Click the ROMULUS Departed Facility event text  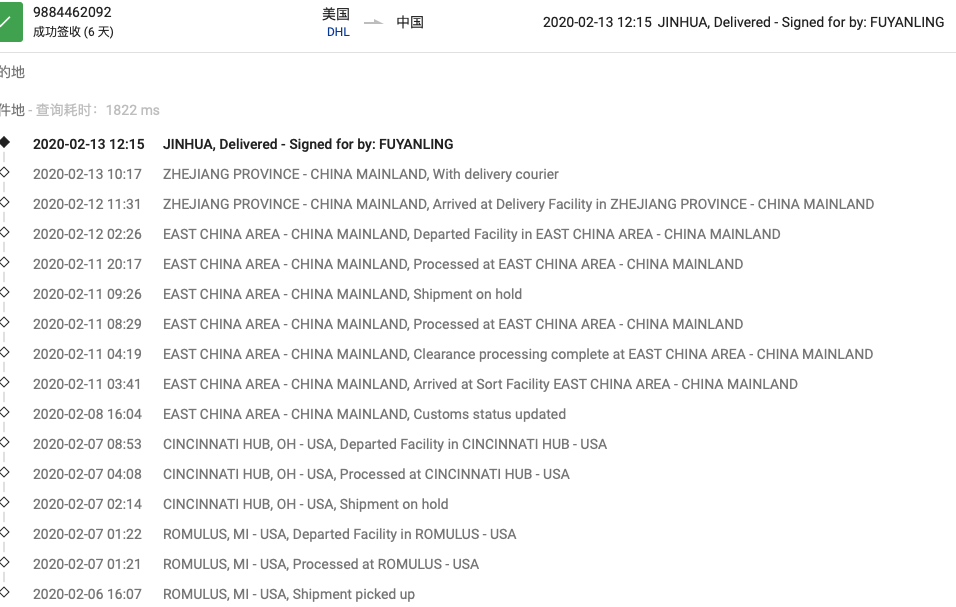coord(340,534)
